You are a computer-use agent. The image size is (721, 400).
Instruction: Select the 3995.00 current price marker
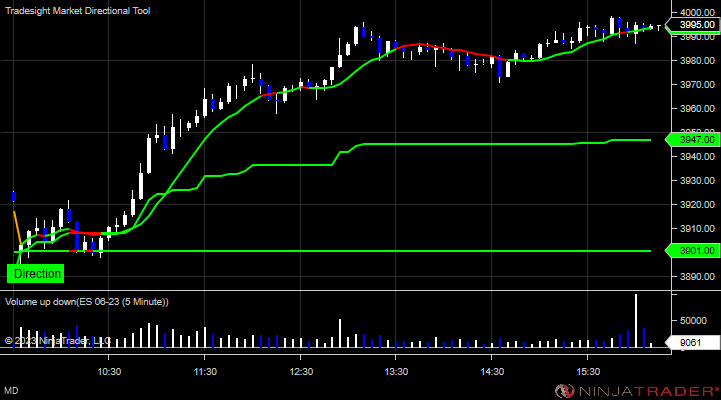(694, 24)
